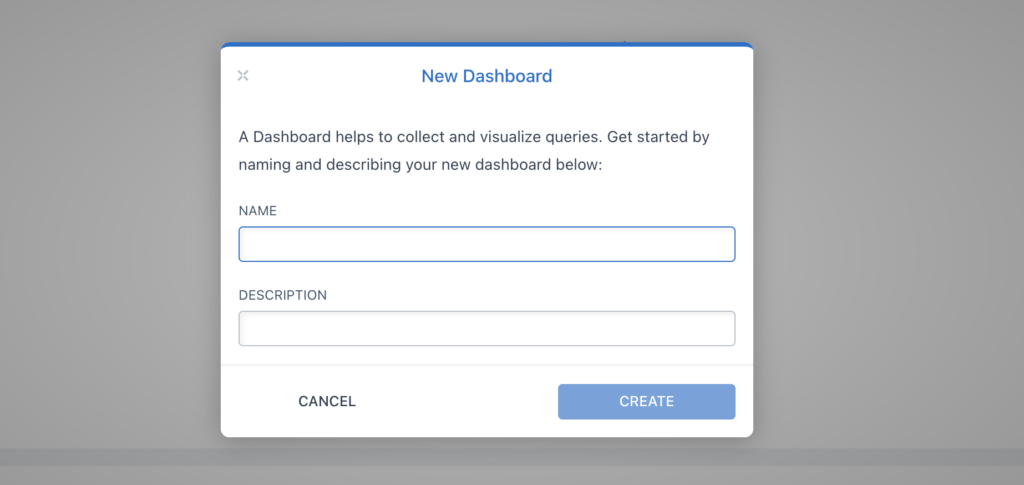Click the blue accent bar atop the dialog

[x=487, y=45]
